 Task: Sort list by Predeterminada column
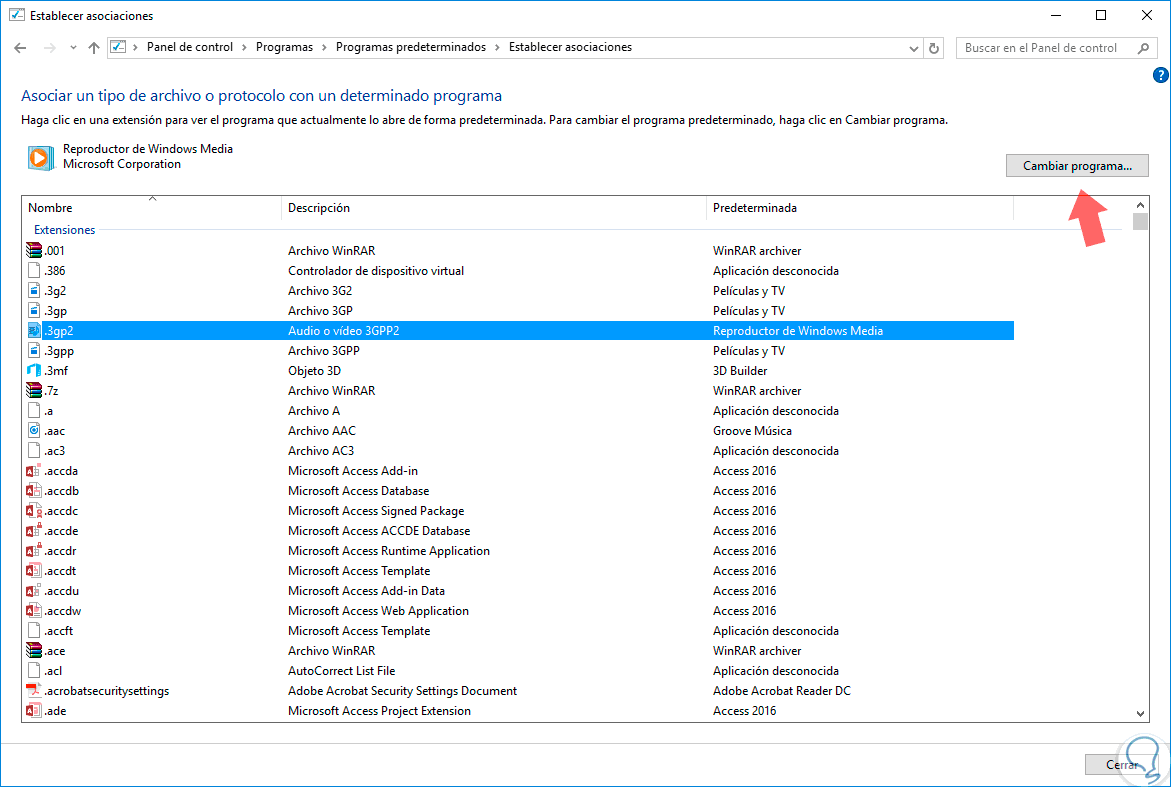(x=860, y=208)
